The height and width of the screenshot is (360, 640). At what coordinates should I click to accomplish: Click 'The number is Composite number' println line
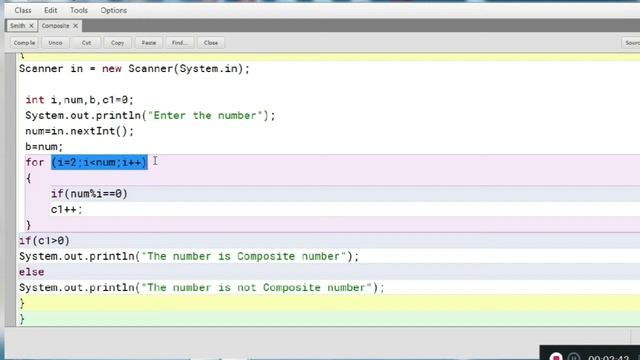(189, 256)
